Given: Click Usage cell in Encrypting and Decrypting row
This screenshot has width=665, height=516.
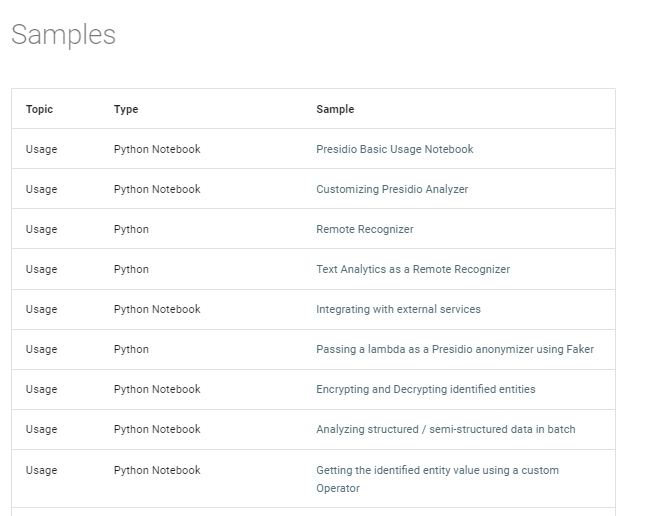Looking at the screenshot, I should pyautogui.click(x=41, y=389).
